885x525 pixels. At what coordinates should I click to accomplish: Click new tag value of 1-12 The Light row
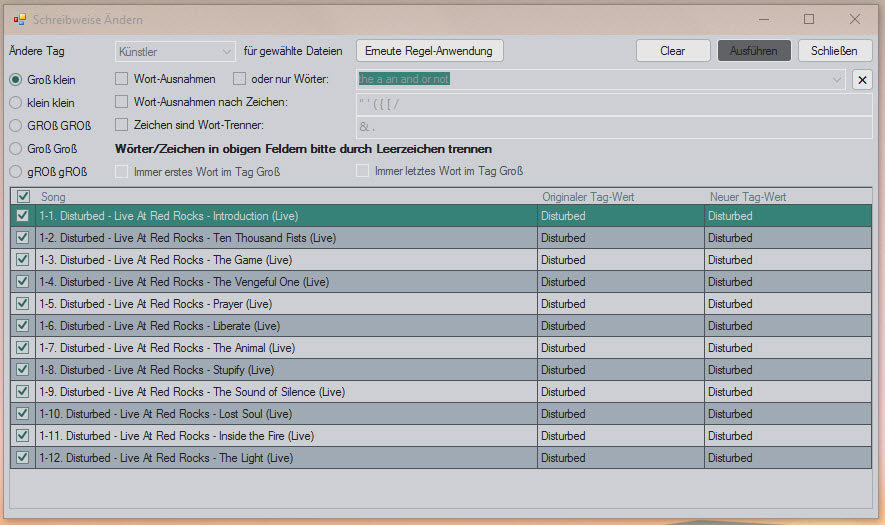(788, 458)
